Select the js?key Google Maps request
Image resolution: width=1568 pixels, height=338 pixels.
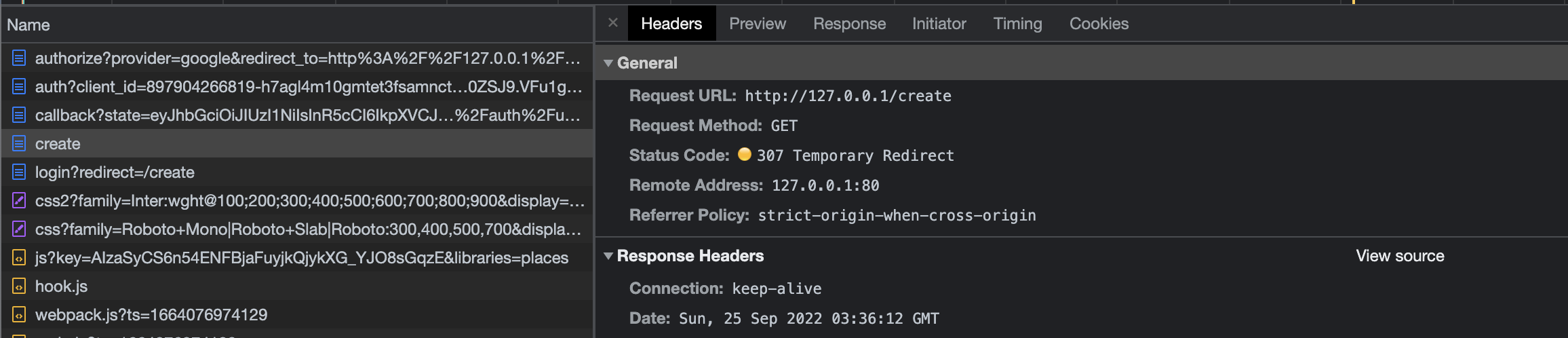point(301,258)
